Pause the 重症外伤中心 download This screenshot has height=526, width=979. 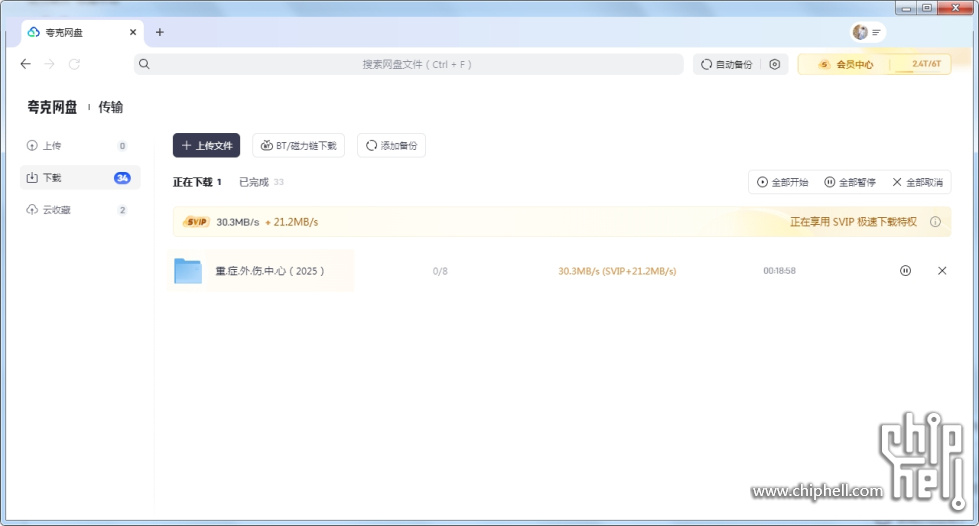905,270
